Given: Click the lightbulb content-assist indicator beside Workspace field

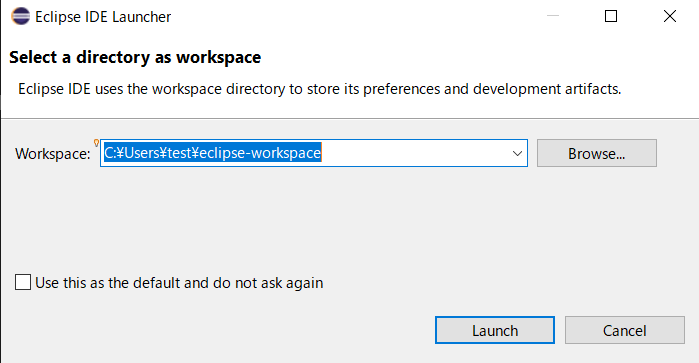Looking at the screenshot, I should pos(96,143).
